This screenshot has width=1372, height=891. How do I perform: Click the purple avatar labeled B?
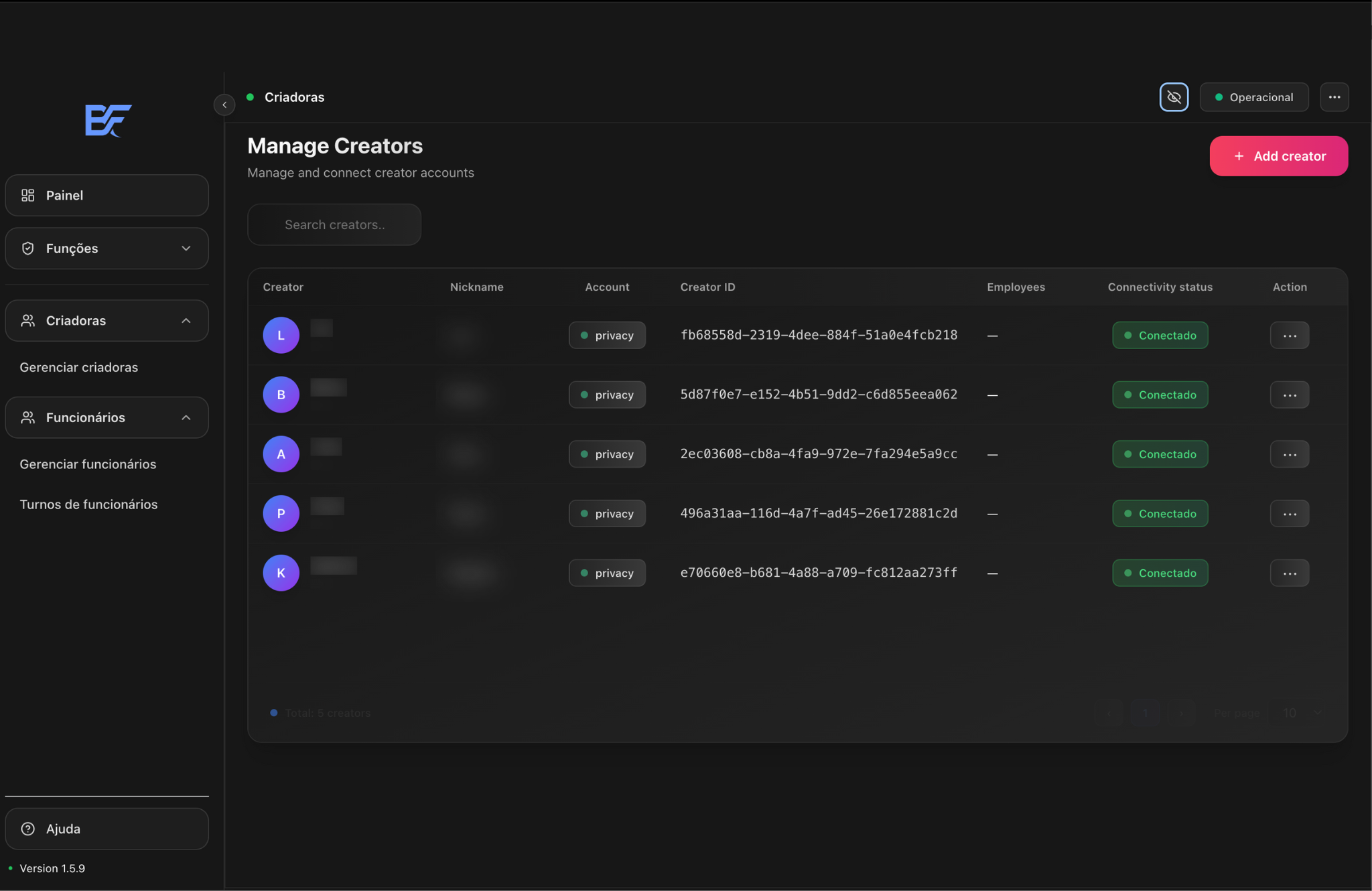[281, 395]
